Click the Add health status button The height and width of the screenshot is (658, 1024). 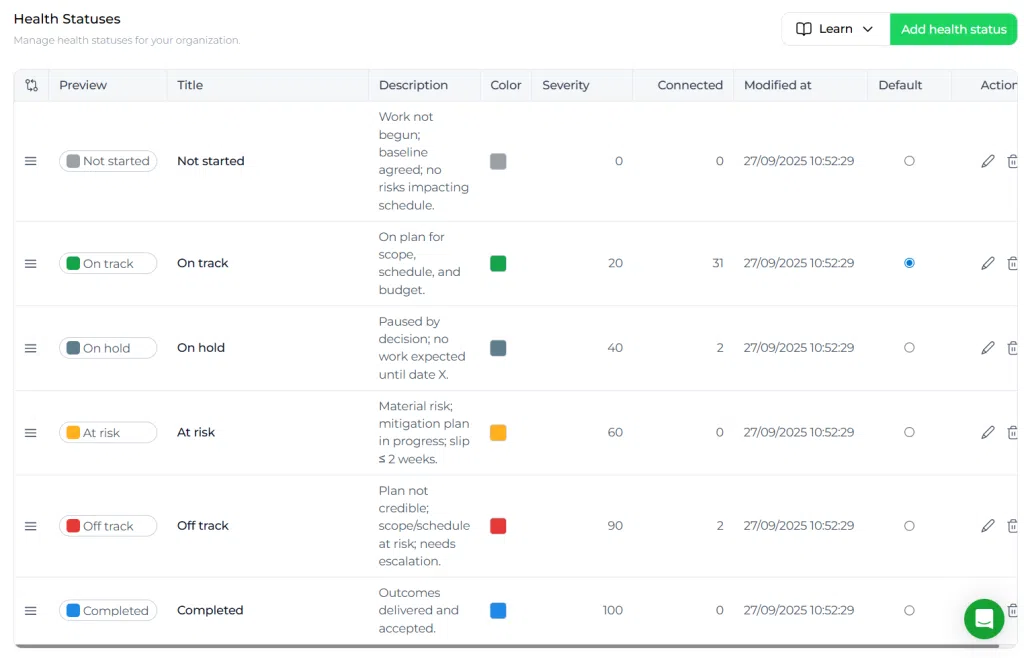point(953,29)
